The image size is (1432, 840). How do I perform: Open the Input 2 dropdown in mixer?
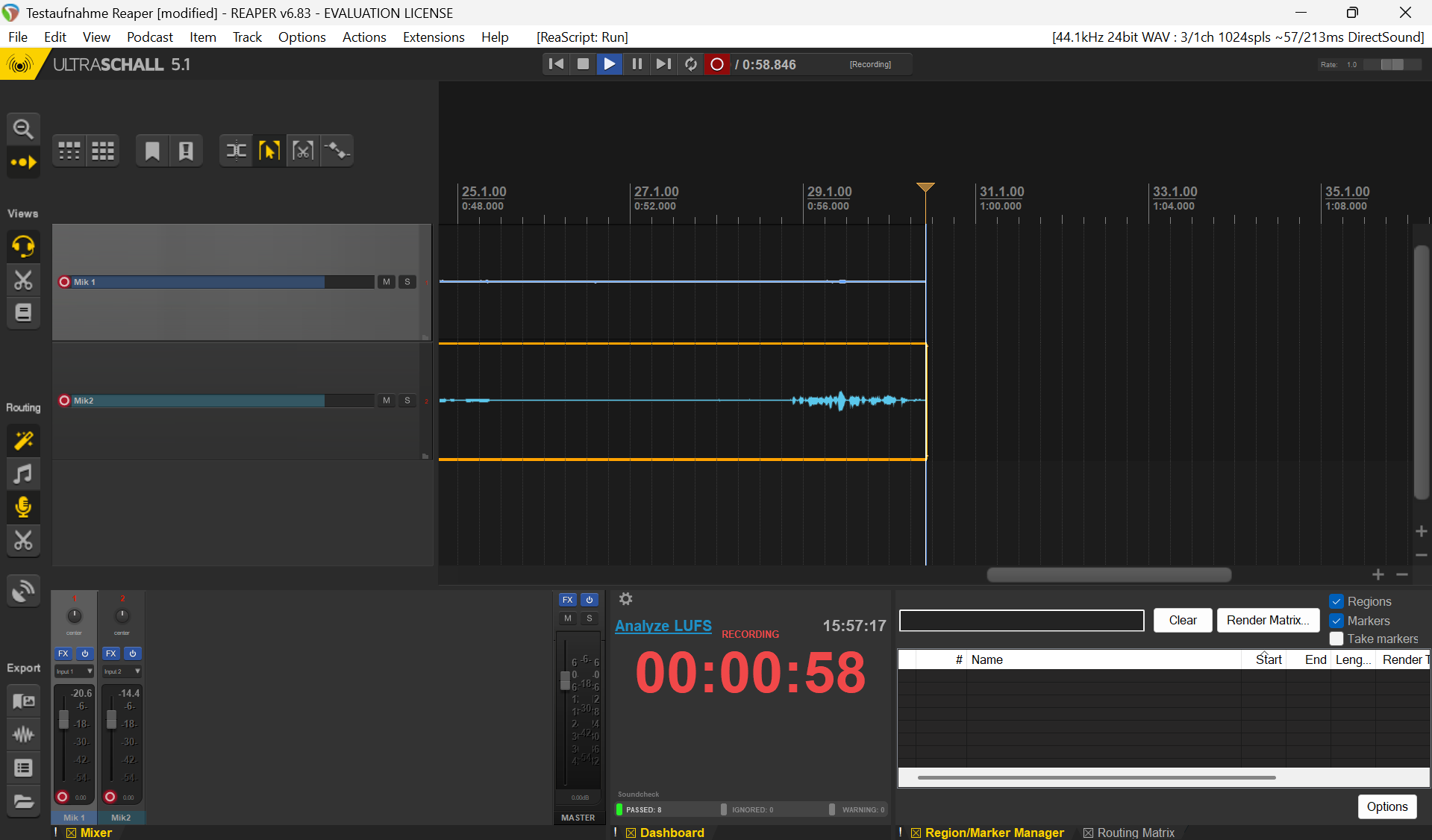(x=122, y=671)
